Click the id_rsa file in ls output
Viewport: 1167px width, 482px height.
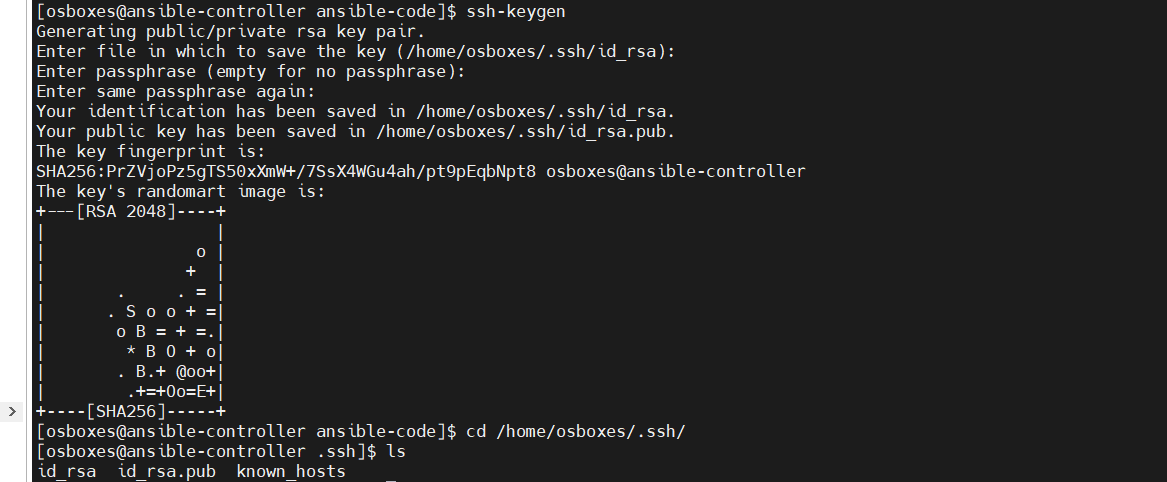click(66, 472)
